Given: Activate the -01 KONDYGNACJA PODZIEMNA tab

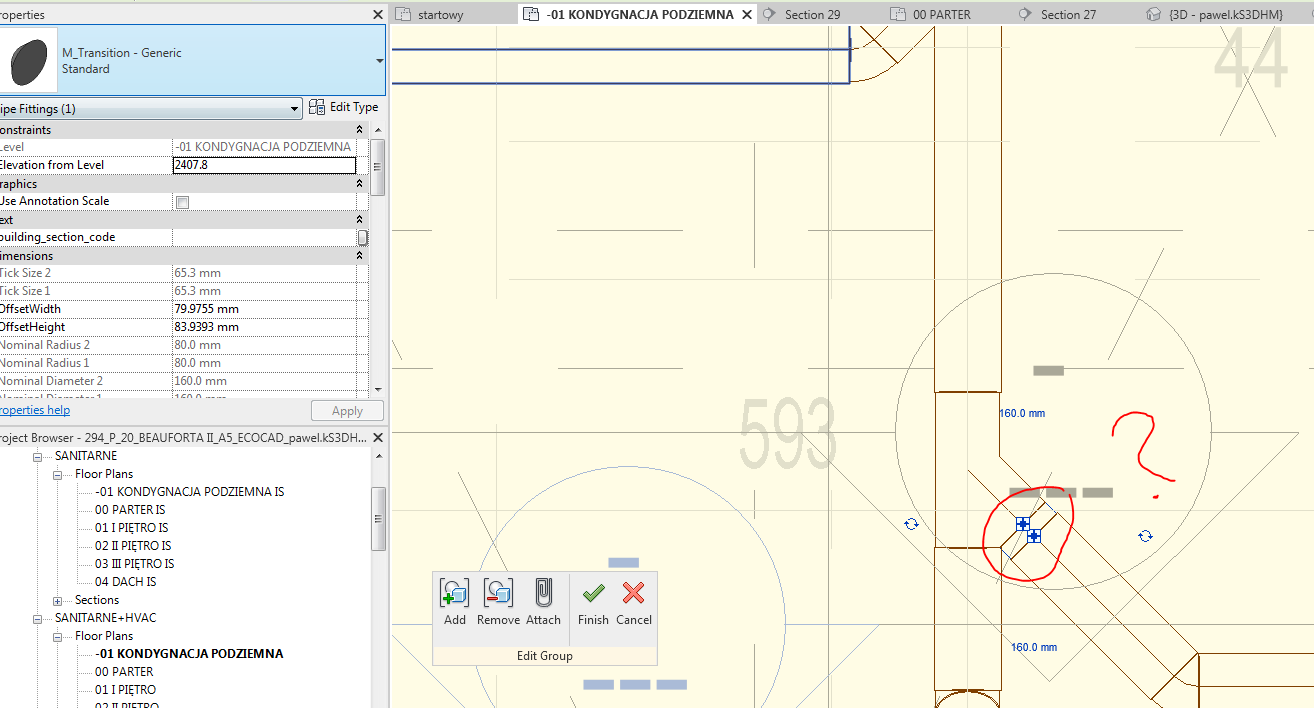Looking at the screenshot, I should (640, 15).
